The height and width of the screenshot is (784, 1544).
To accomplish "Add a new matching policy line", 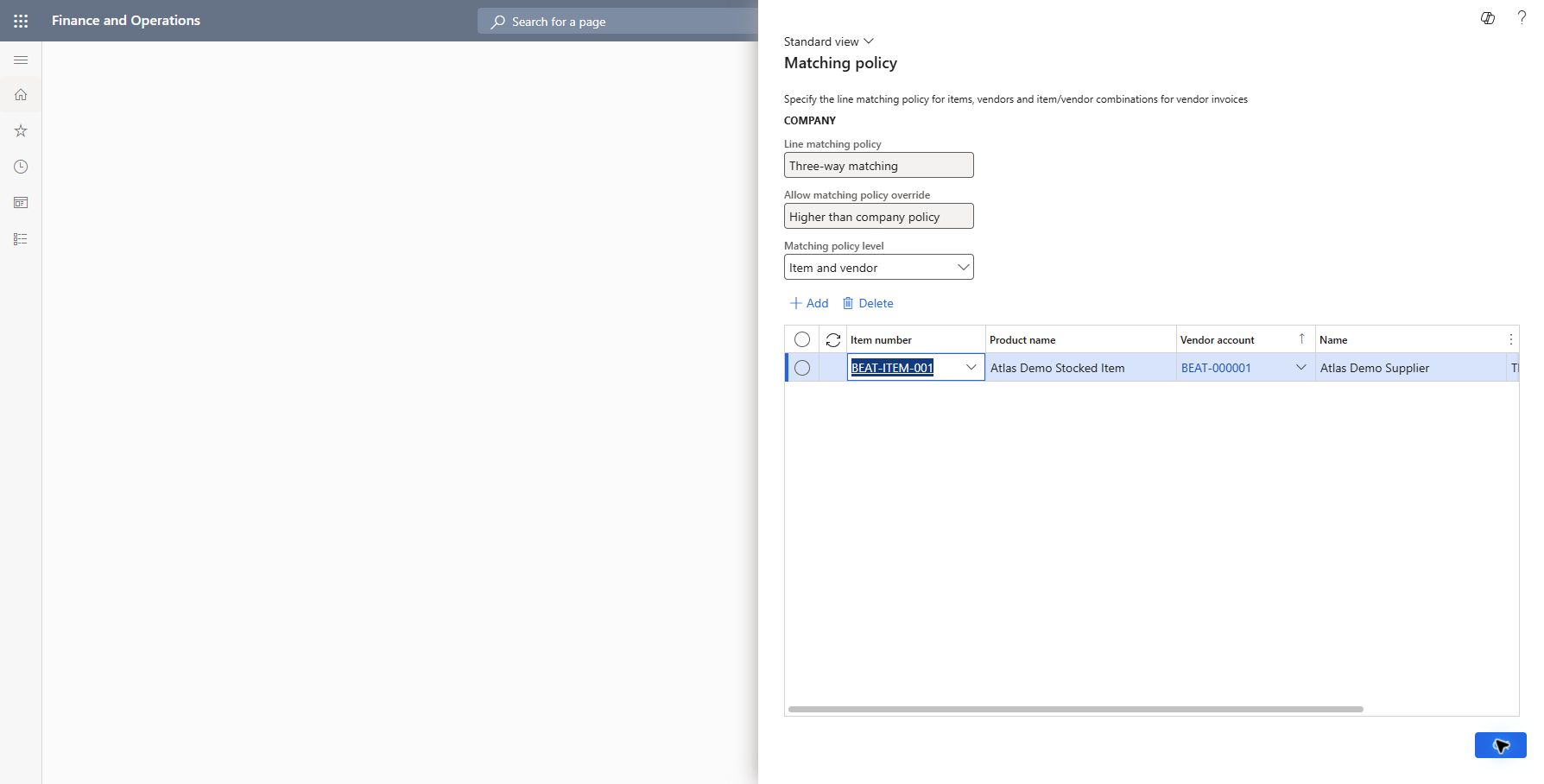I will [x=809, y=303].
